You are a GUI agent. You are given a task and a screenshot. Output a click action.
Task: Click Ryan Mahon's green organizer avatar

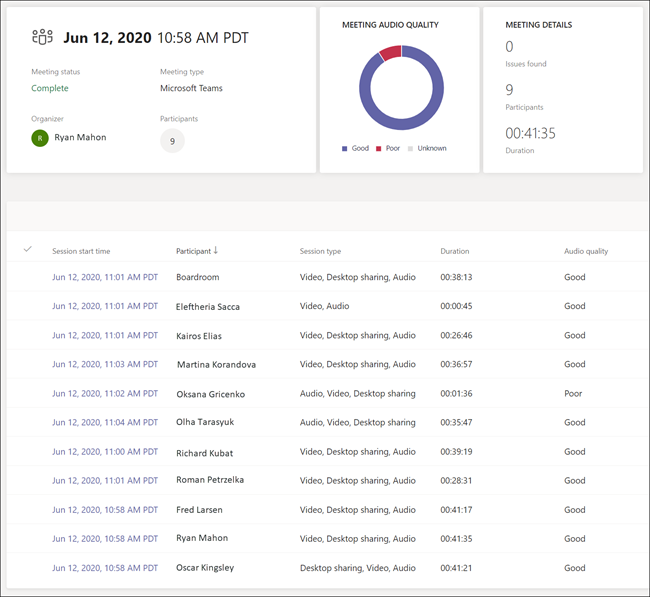[40, 138]
